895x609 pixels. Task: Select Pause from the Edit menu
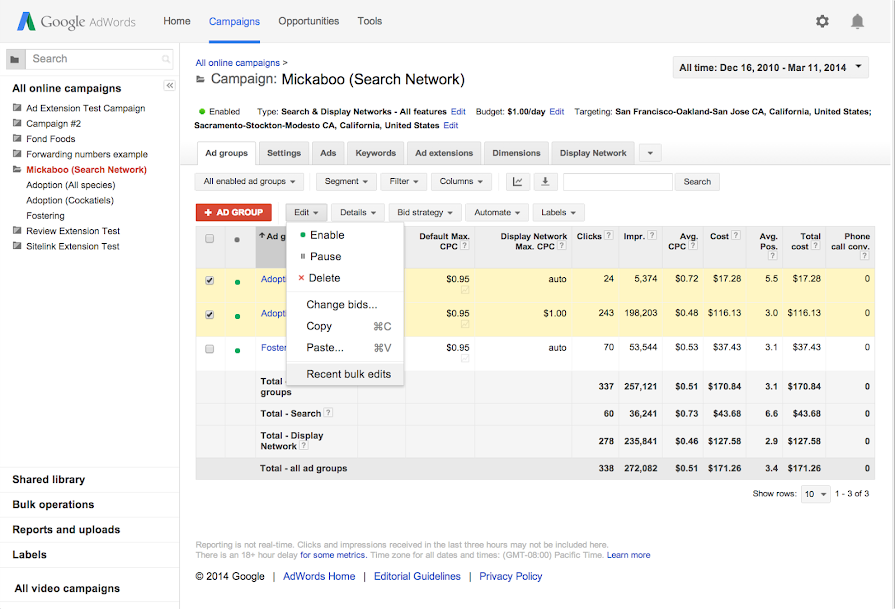click(x=326, y=257)
